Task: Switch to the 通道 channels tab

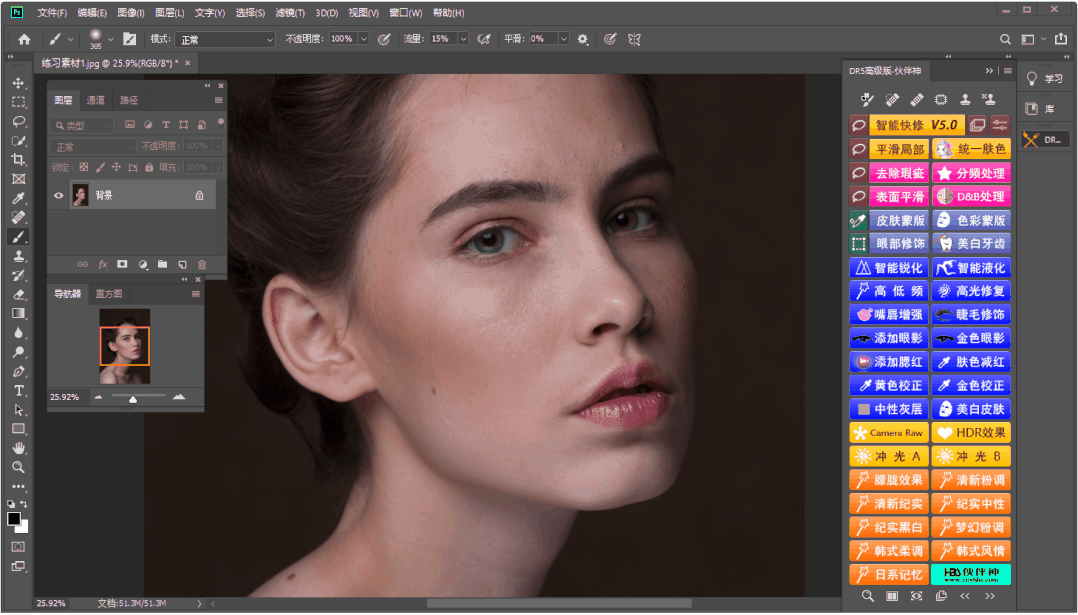Action: [95, 100]
